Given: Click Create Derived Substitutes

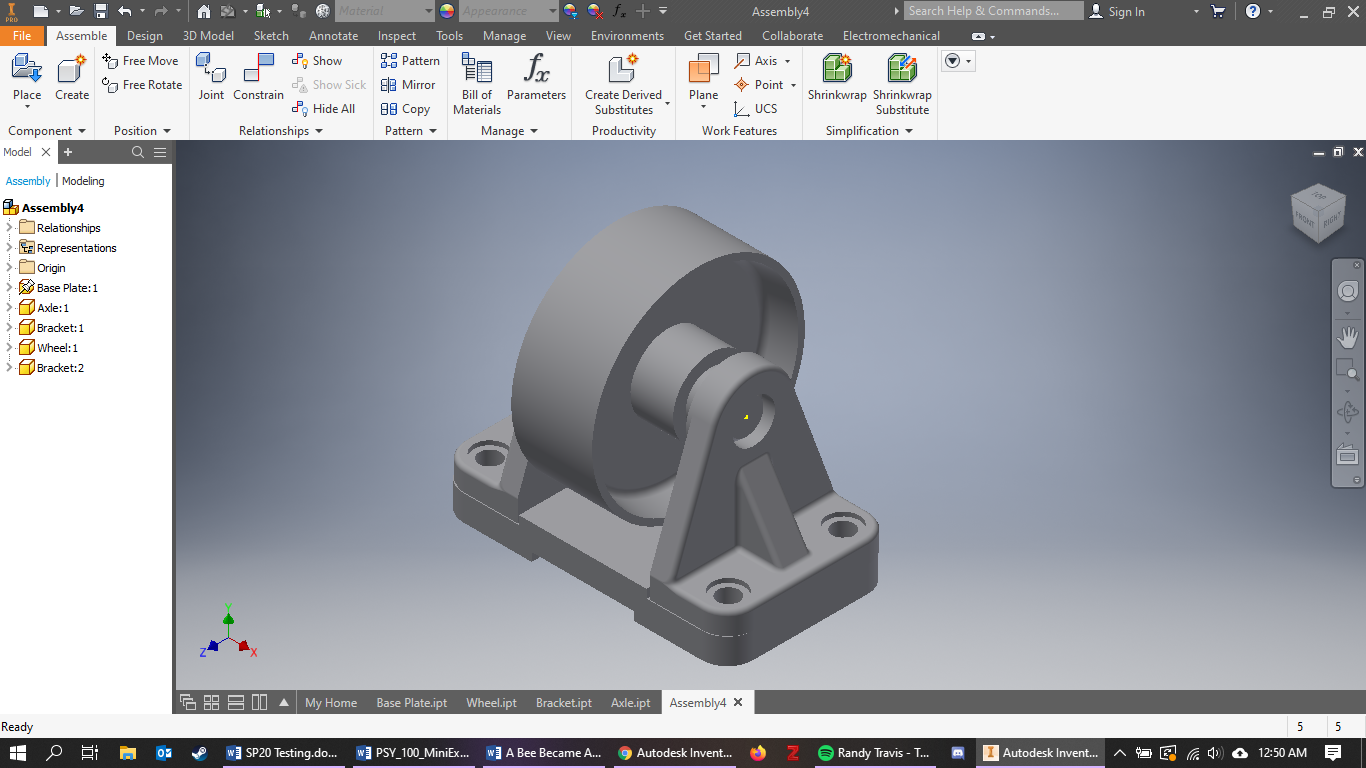Looking at the screenshot, I should point(624,83).
